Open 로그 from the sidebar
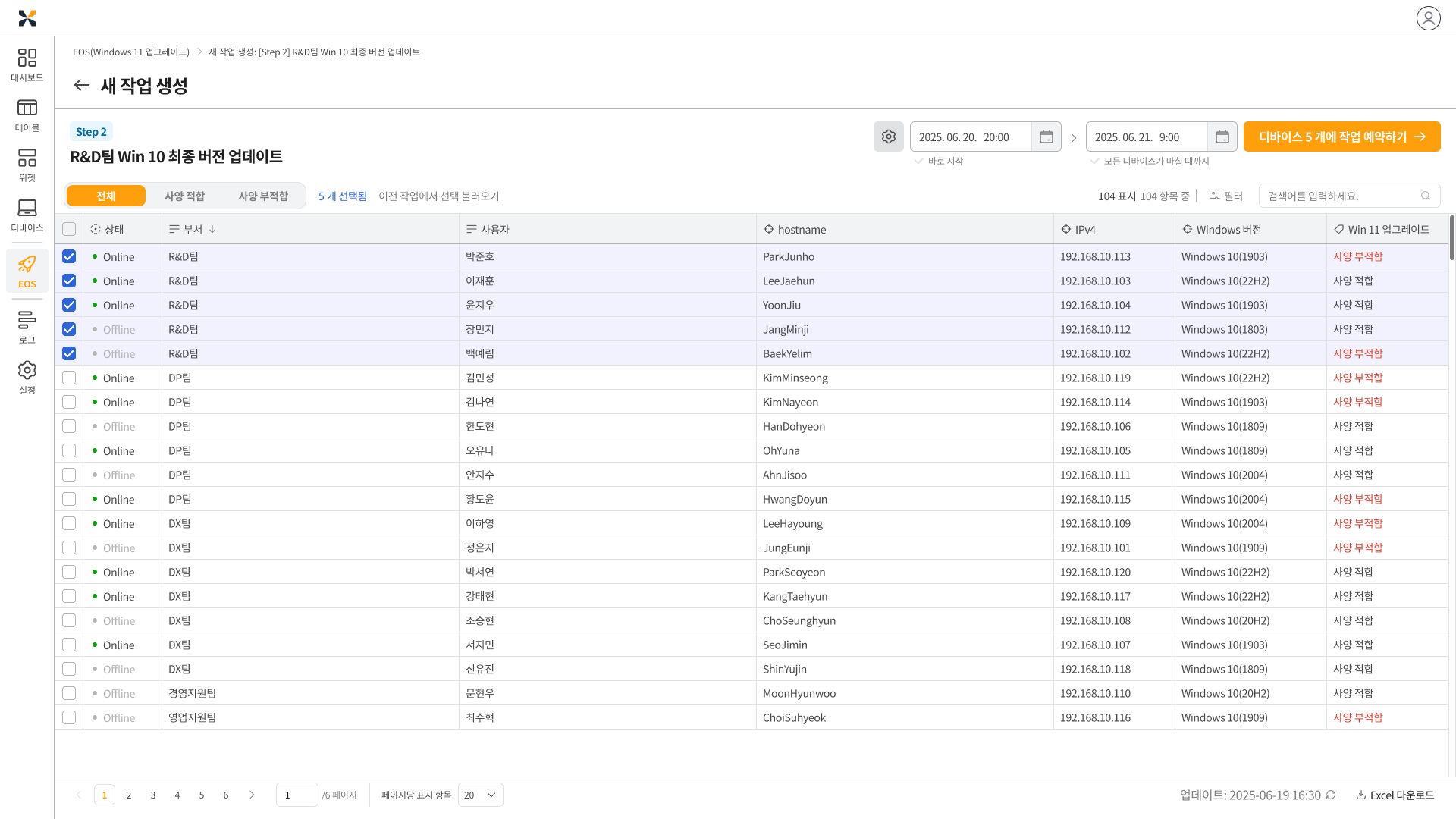Screen dimensions: 1456x819 [27, 327]
